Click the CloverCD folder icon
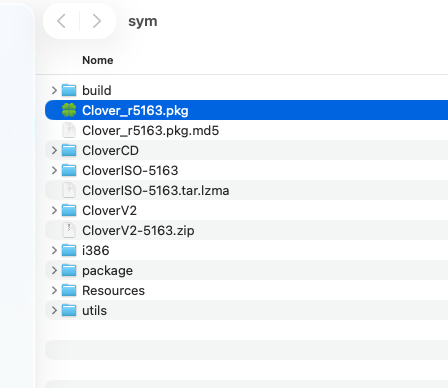Screen dimensions: 448x388 [69, 150]
